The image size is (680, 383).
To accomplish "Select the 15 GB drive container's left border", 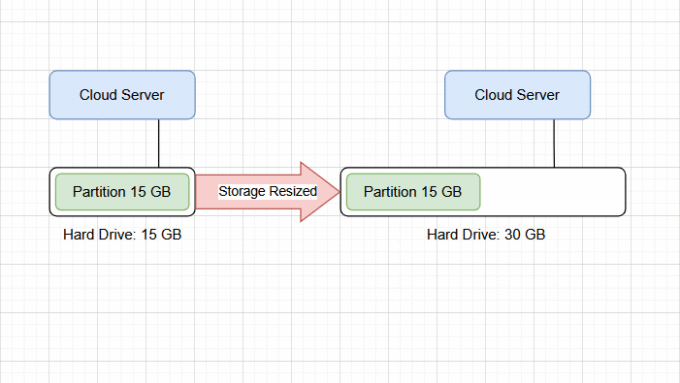I will [50, 192].
